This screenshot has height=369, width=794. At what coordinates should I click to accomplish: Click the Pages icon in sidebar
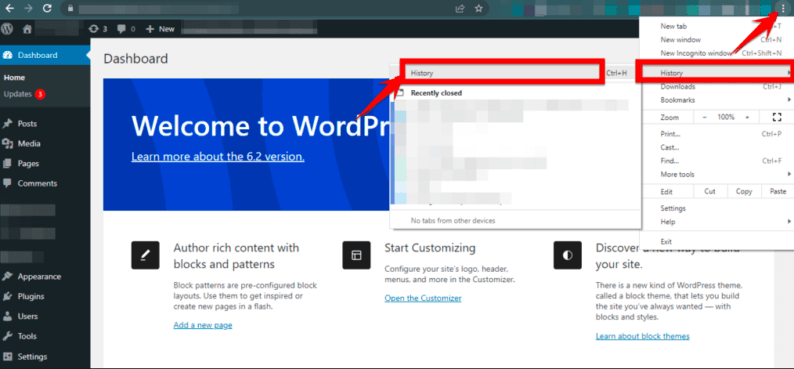pyautogui.click(x=8, y=163)
